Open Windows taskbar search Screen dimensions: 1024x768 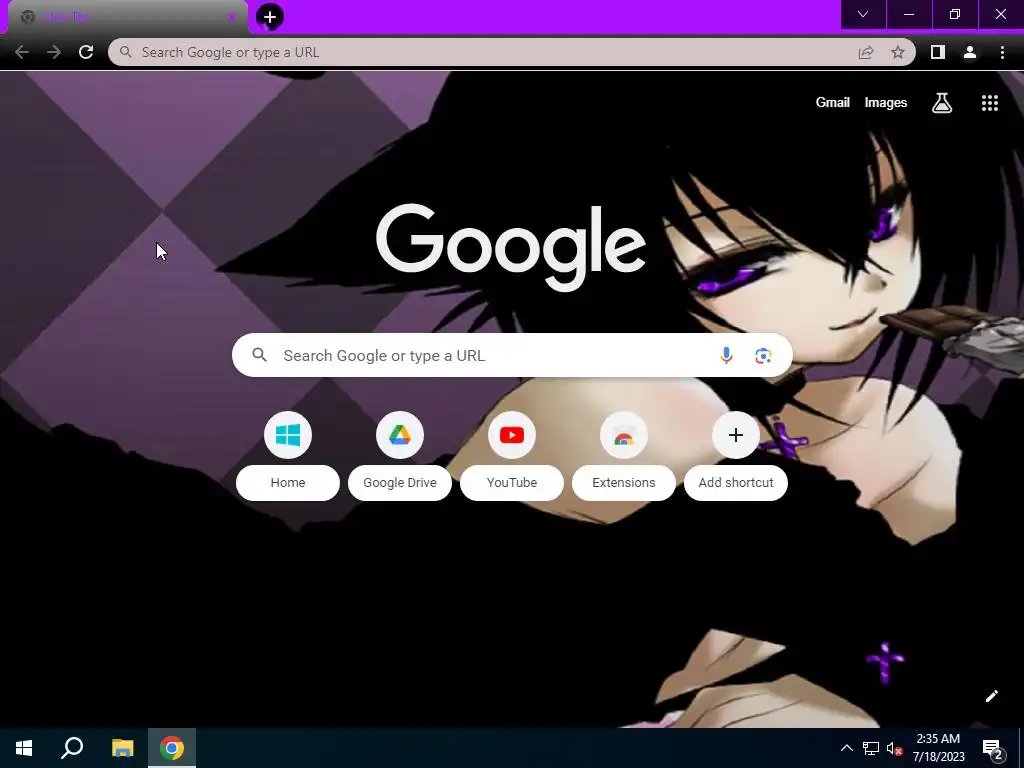point(72,748)
